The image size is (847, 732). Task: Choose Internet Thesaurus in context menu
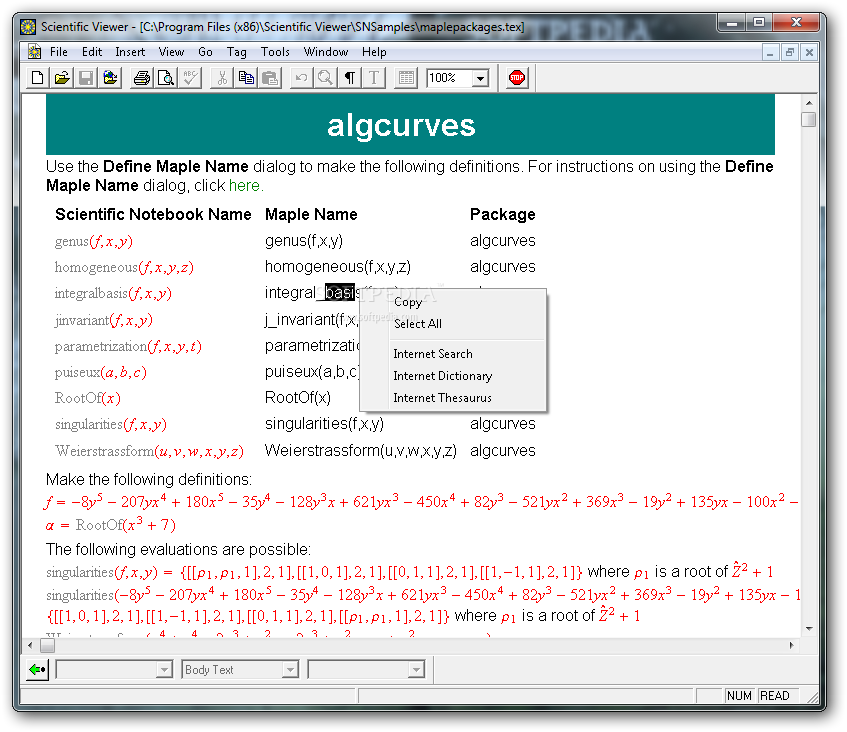click(x=453, y=398)
